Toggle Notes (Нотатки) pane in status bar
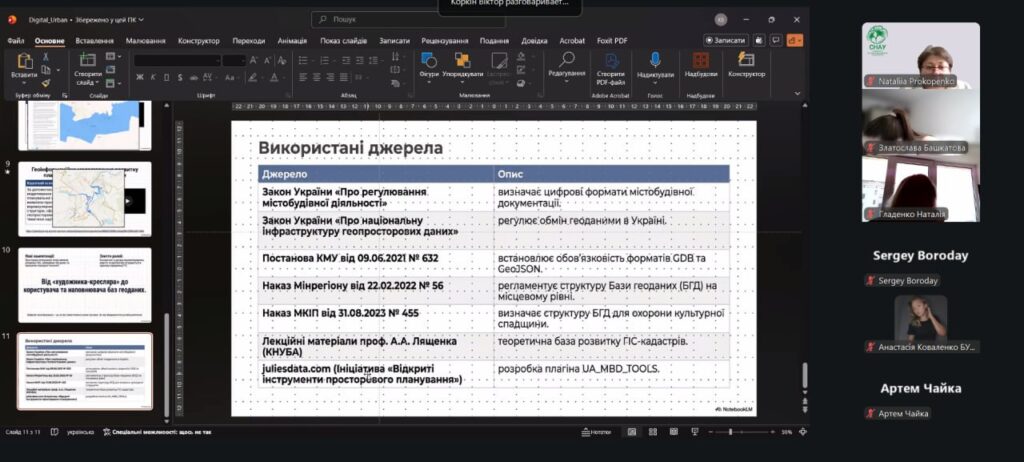 click(600, 432)
